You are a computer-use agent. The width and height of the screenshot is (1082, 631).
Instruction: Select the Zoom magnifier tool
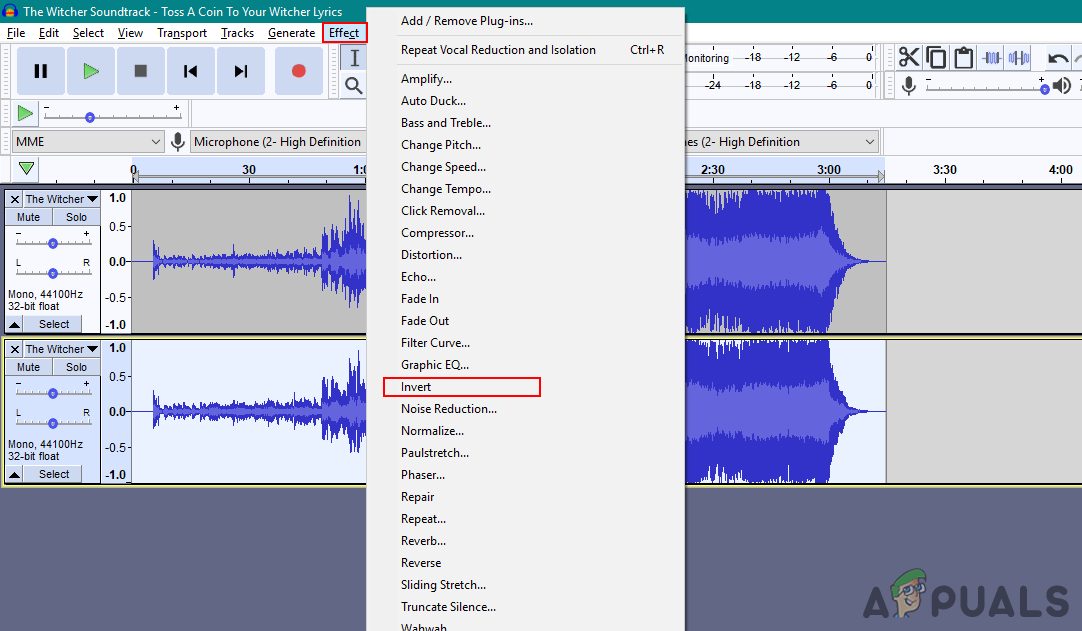point(353,86)
